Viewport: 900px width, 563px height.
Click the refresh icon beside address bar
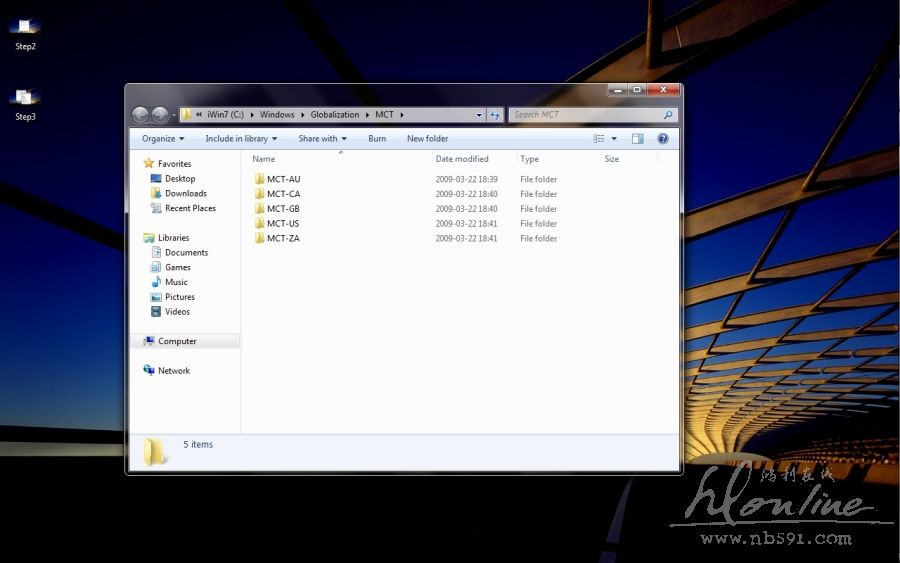point(495,115)
